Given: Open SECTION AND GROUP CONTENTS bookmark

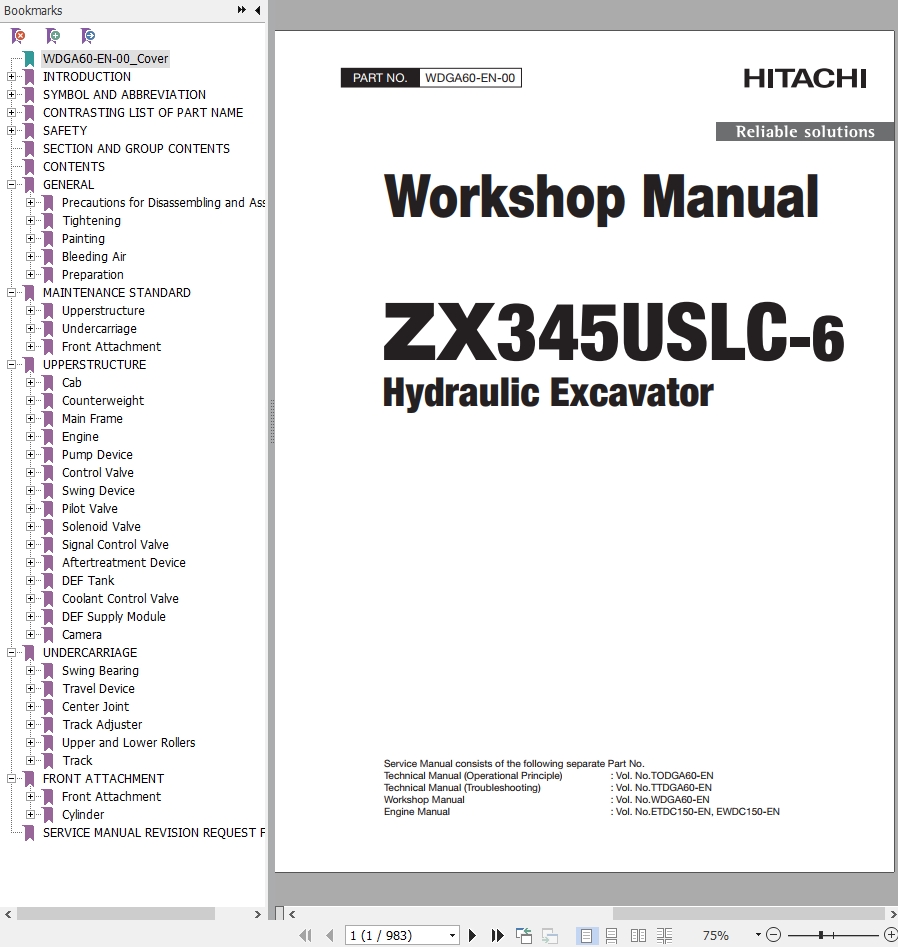Looking at the screenshot, I should point(136,149).
